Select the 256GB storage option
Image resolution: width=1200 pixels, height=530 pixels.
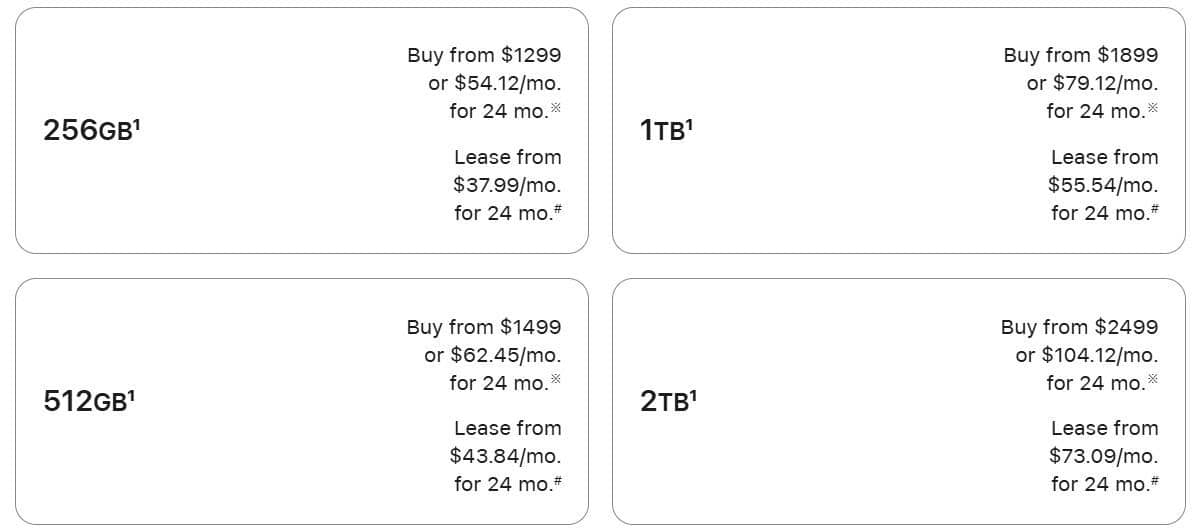[x=302, y=131]
